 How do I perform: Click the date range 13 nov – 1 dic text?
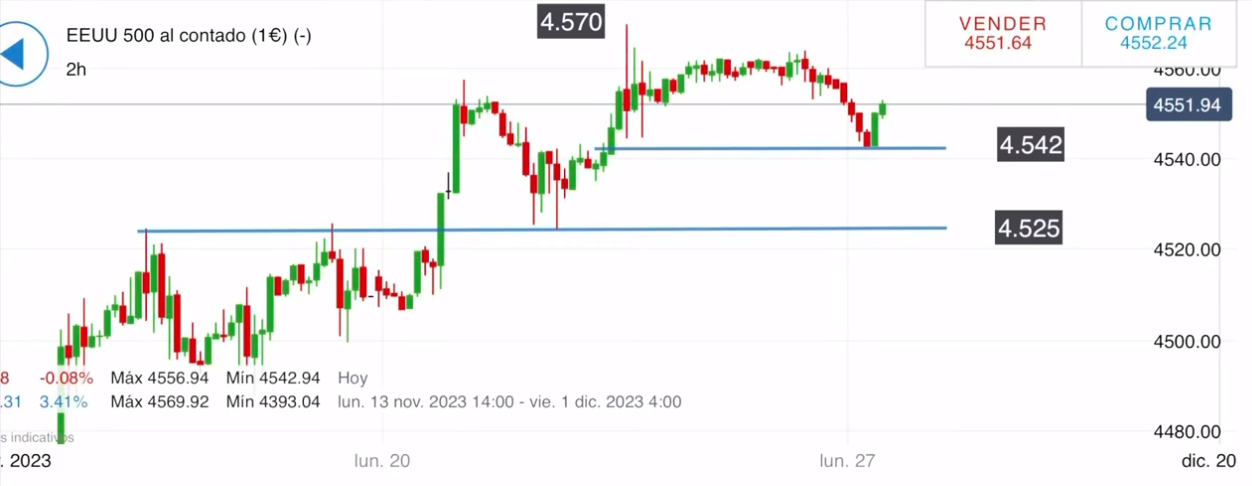(509, 402)
